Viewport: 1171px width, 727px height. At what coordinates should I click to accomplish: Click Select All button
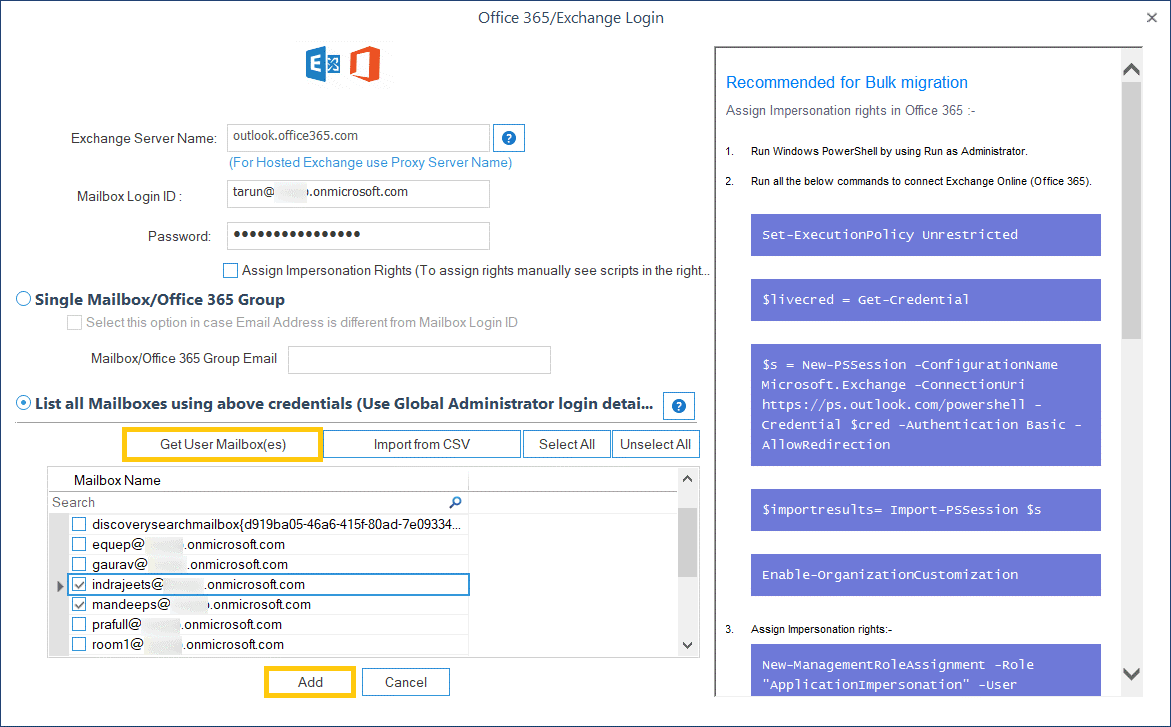tap(567, 445)
